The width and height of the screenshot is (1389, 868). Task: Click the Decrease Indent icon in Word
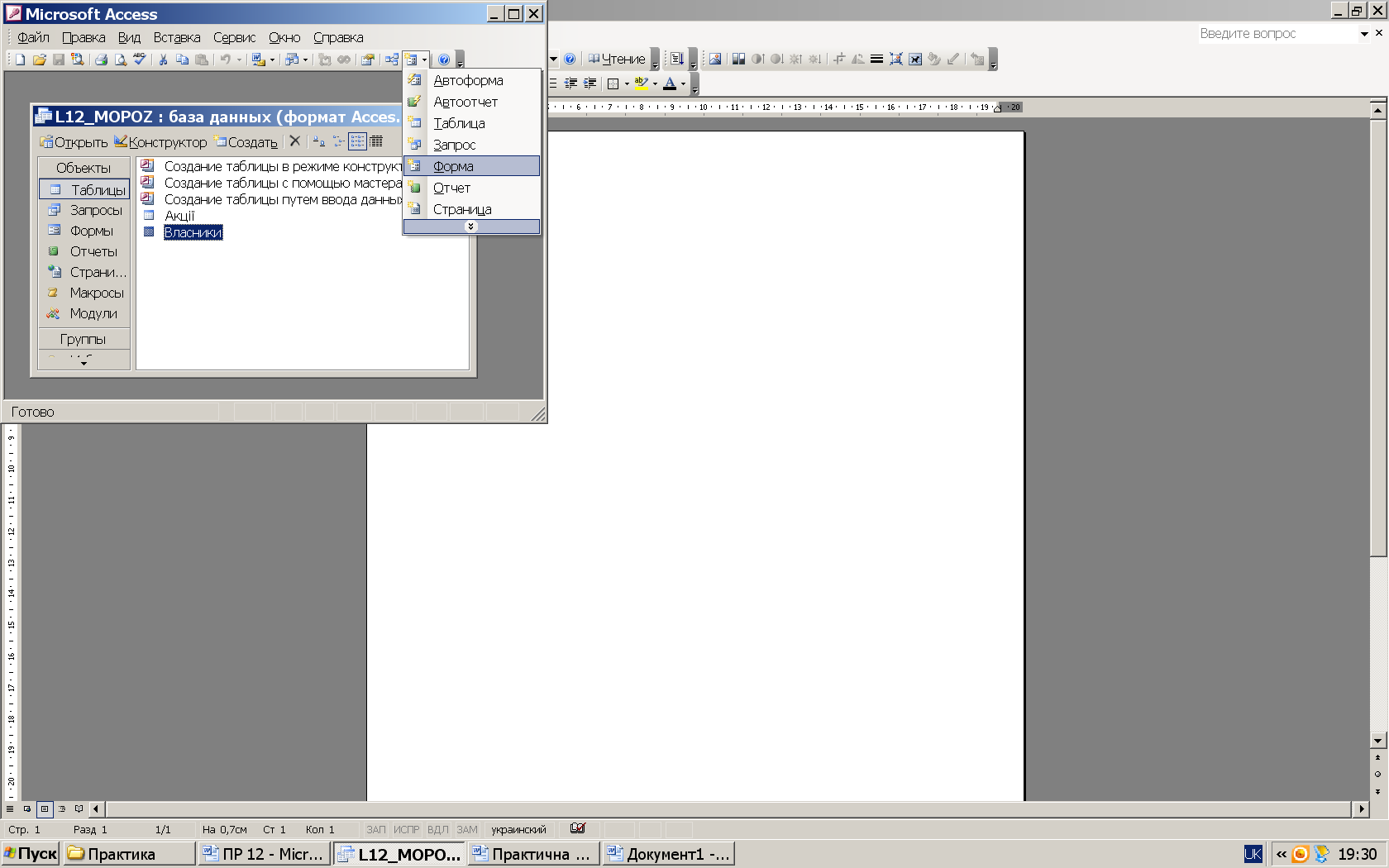570,83
